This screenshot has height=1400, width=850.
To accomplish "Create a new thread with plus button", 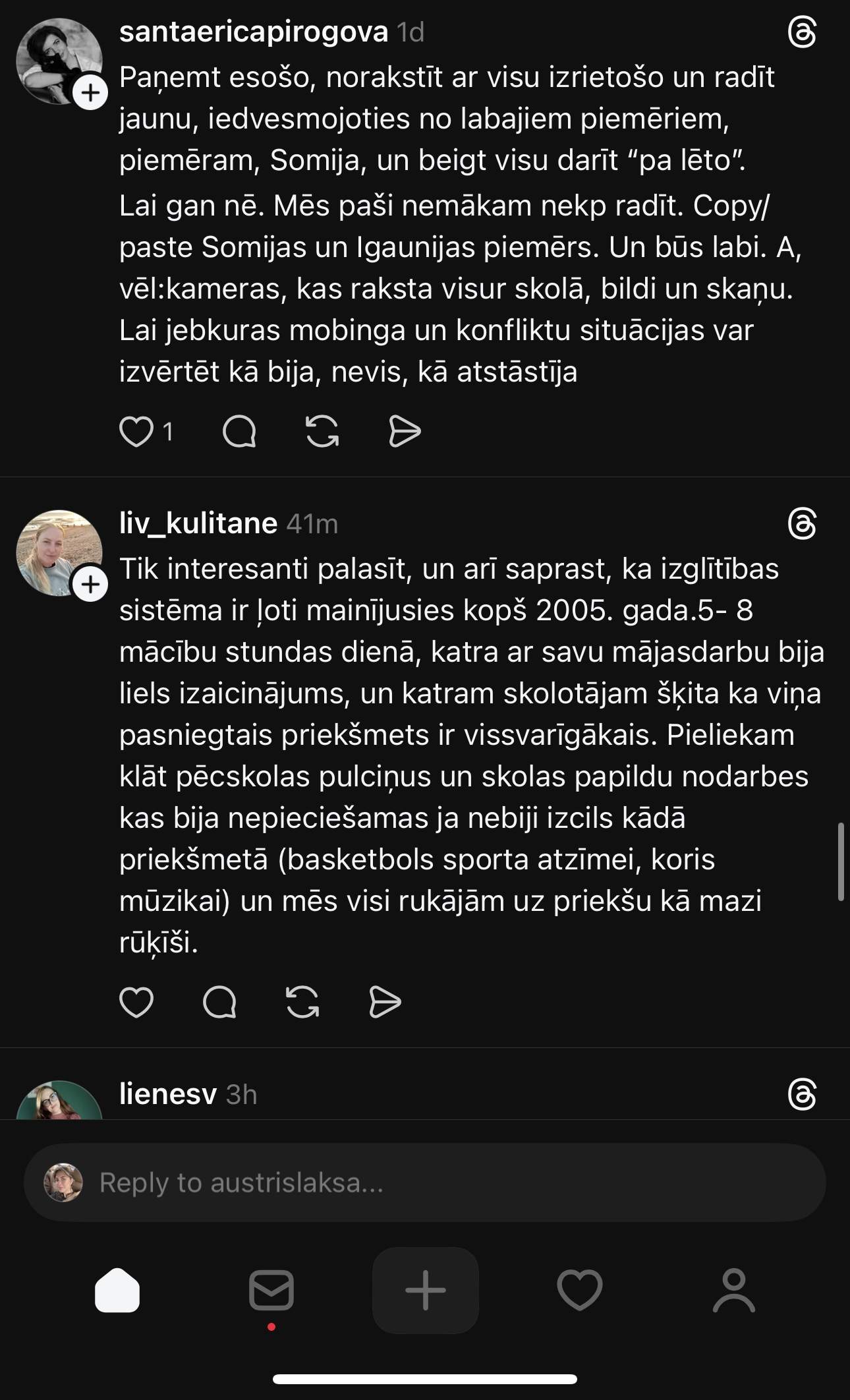I will click(x=426, y=1290).
